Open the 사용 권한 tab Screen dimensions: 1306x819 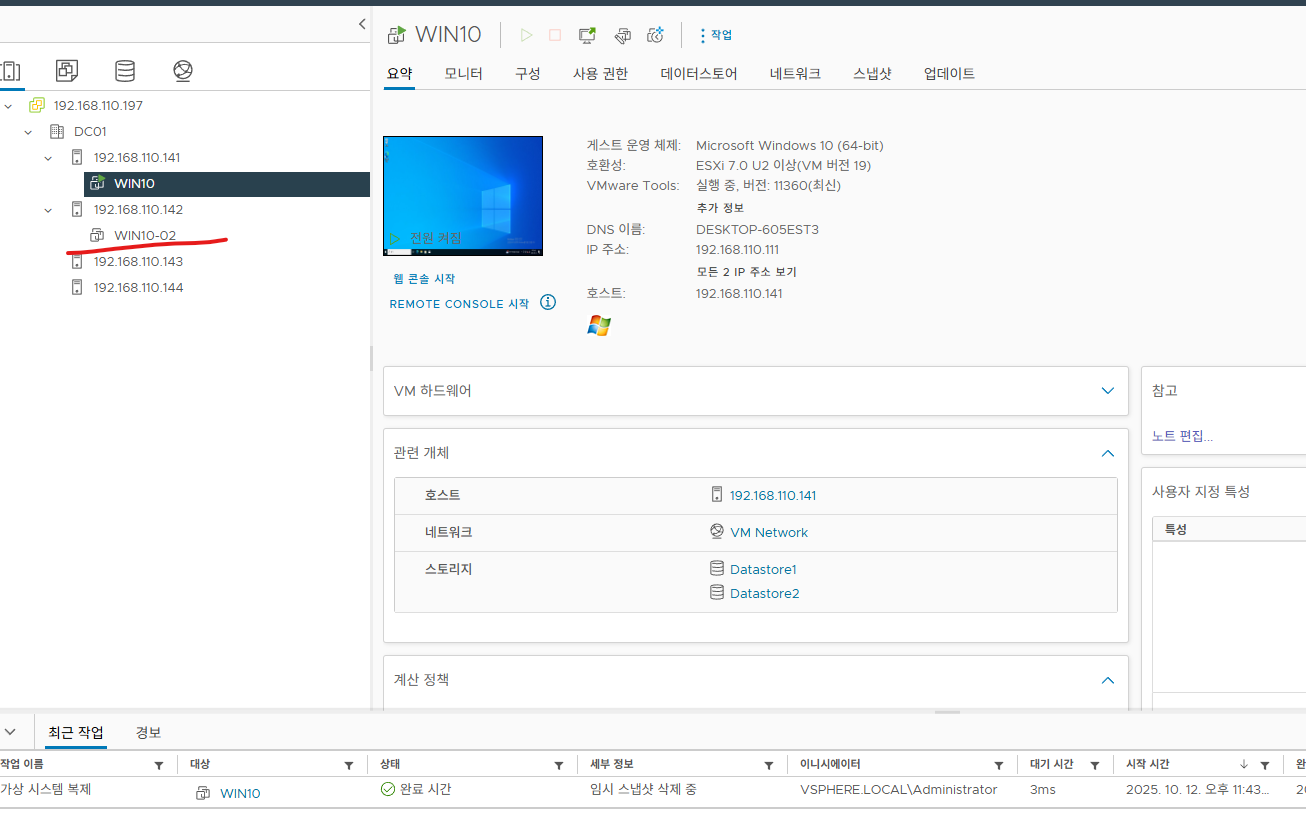coord(600,74)
